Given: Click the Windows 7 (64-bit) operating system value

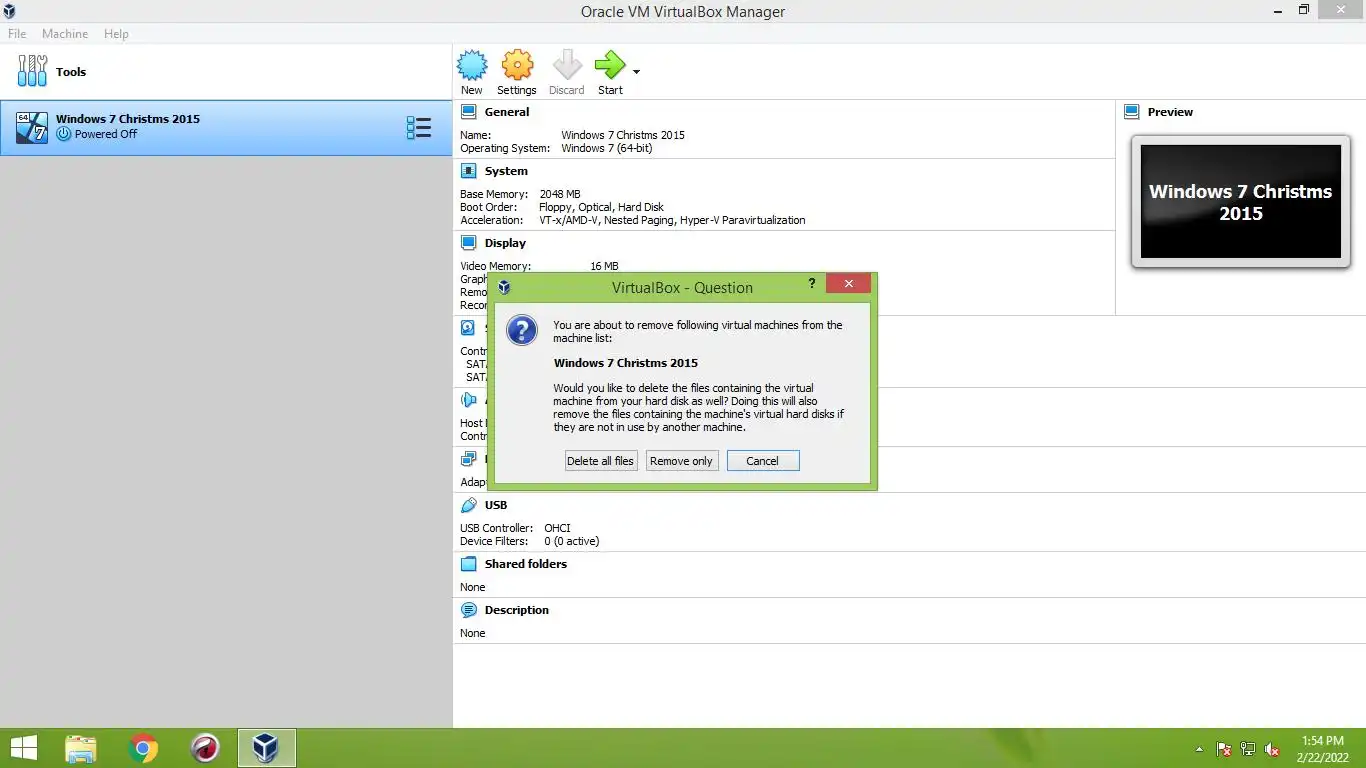Looking at the screenshot, I should [607, 148].
